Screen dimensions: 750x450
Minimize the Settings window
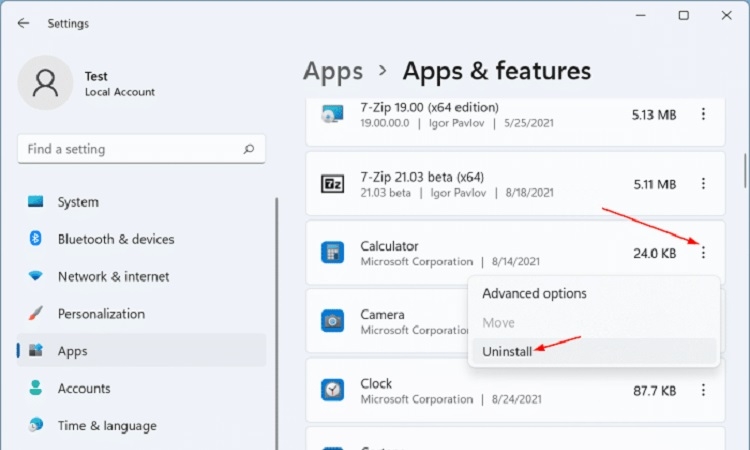[640, 15]
